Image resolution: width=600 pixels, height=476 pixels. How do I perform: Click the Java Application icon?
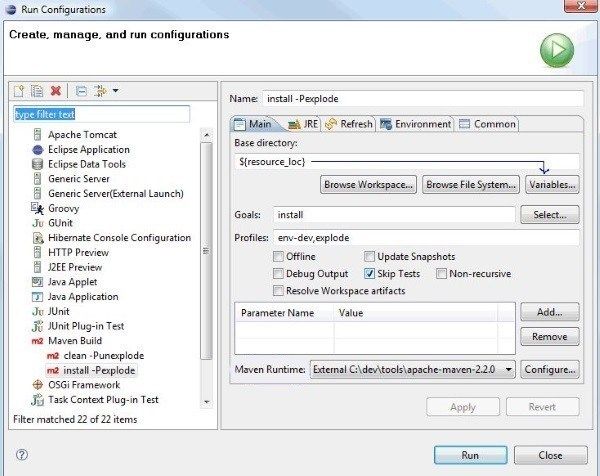click(x=38, y=297)
